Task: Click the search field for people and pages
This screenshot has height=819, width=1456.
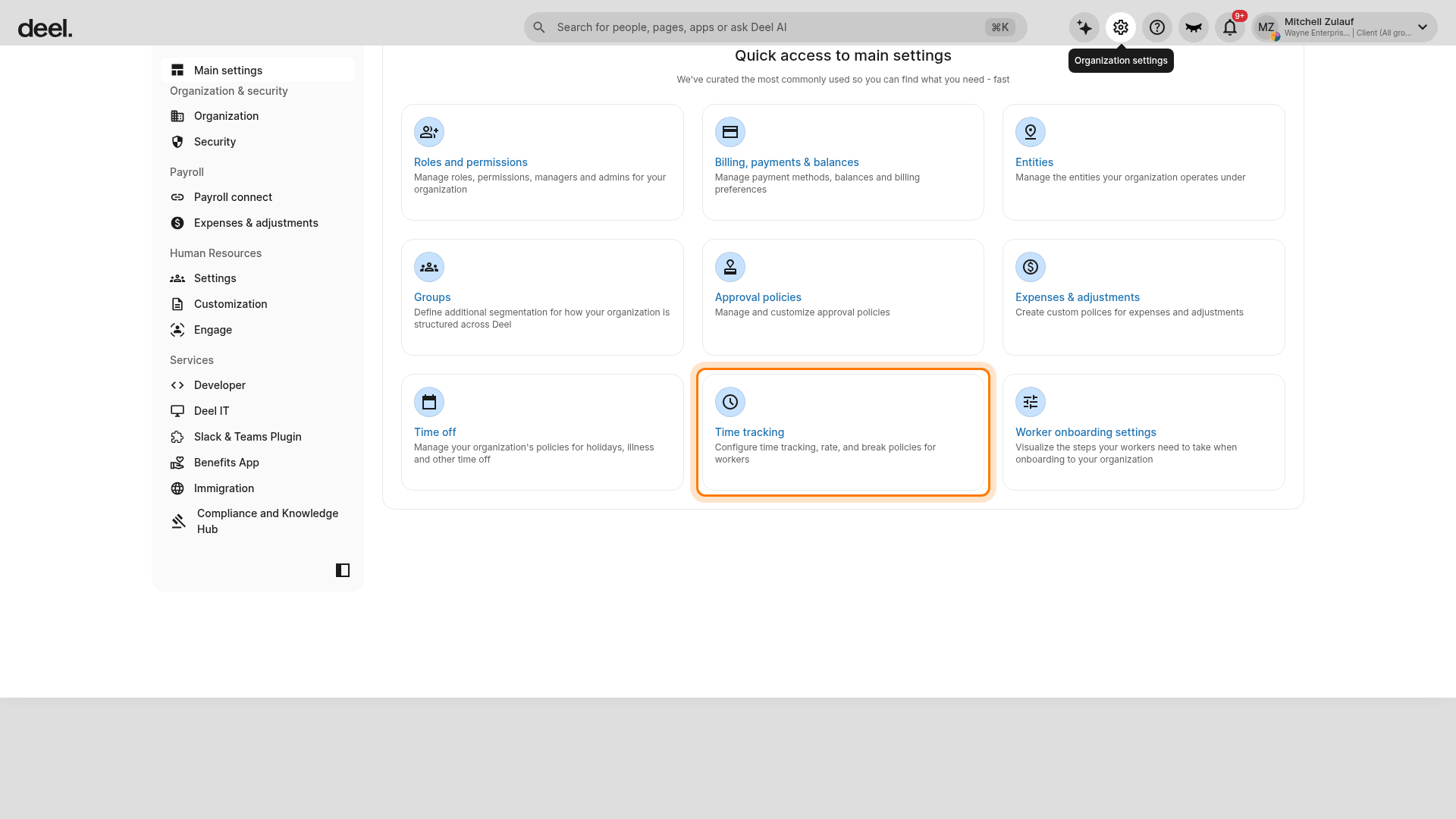Action: (x=775, y=27)
